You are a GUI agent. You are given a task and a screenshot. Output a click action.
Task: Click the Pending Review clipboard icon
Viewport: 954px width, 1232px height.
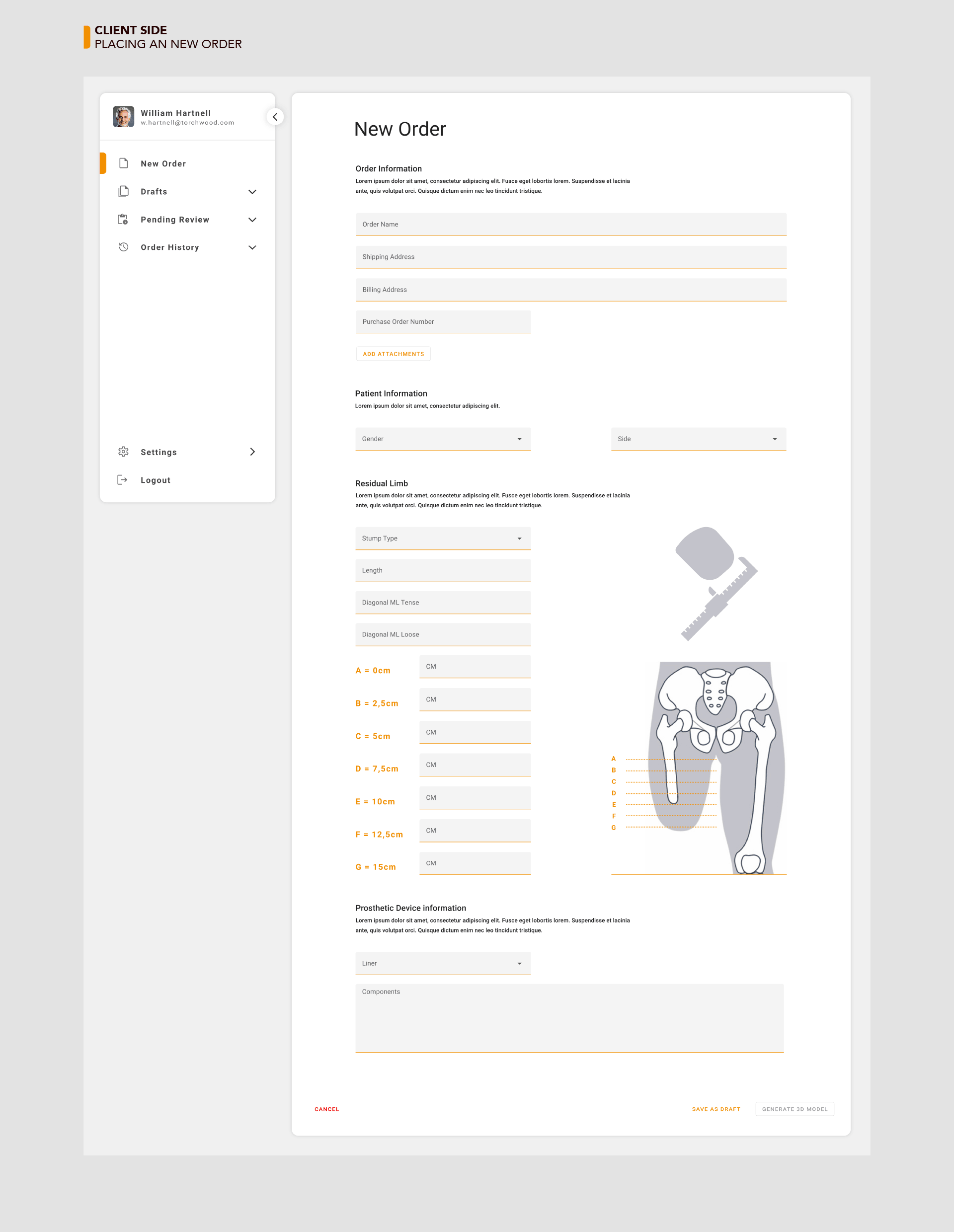(x=123, y=220)
